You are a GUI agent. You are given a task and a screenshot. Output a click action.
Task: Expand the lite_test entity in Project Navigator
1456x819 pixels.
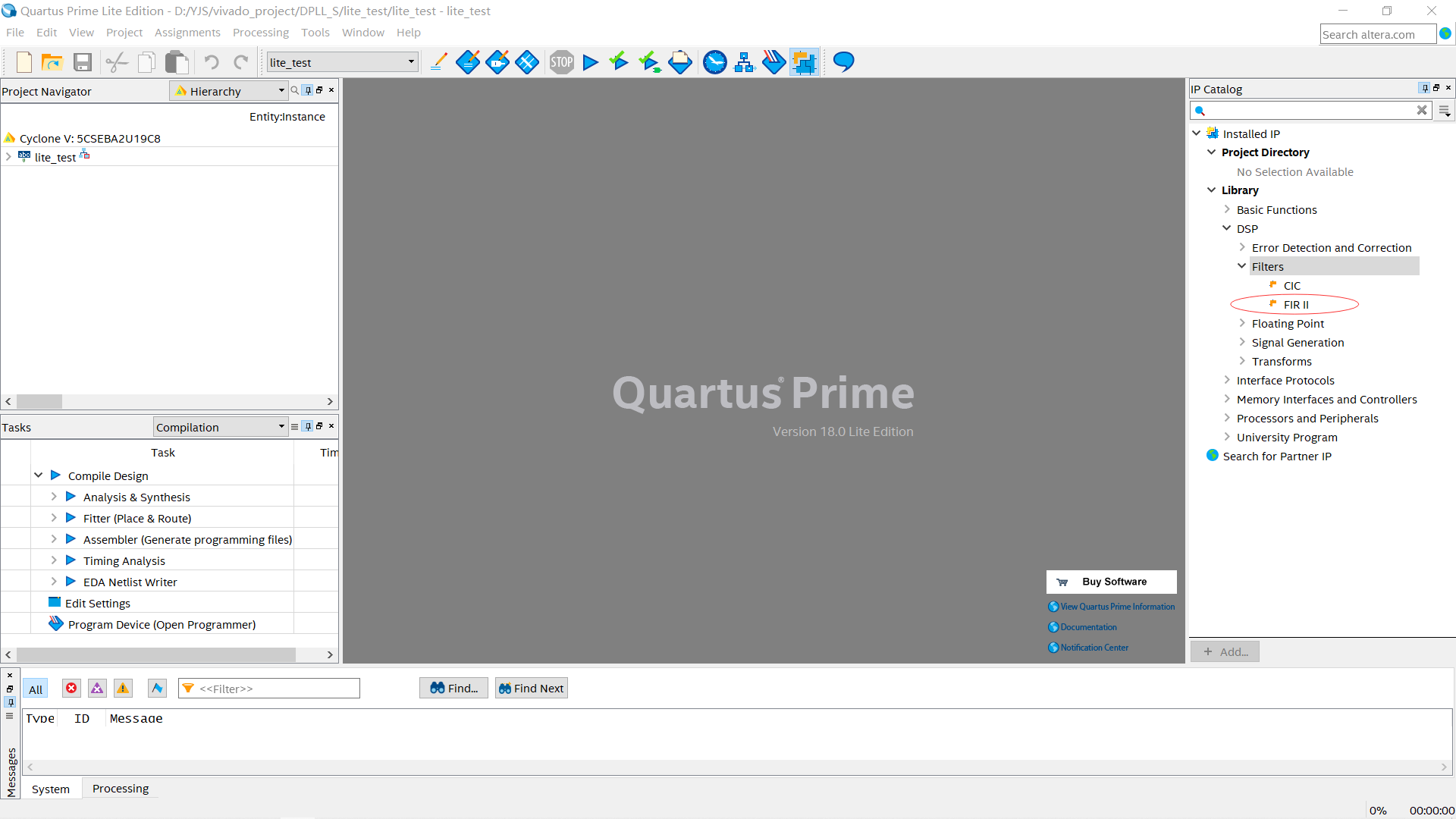[8, 157]
